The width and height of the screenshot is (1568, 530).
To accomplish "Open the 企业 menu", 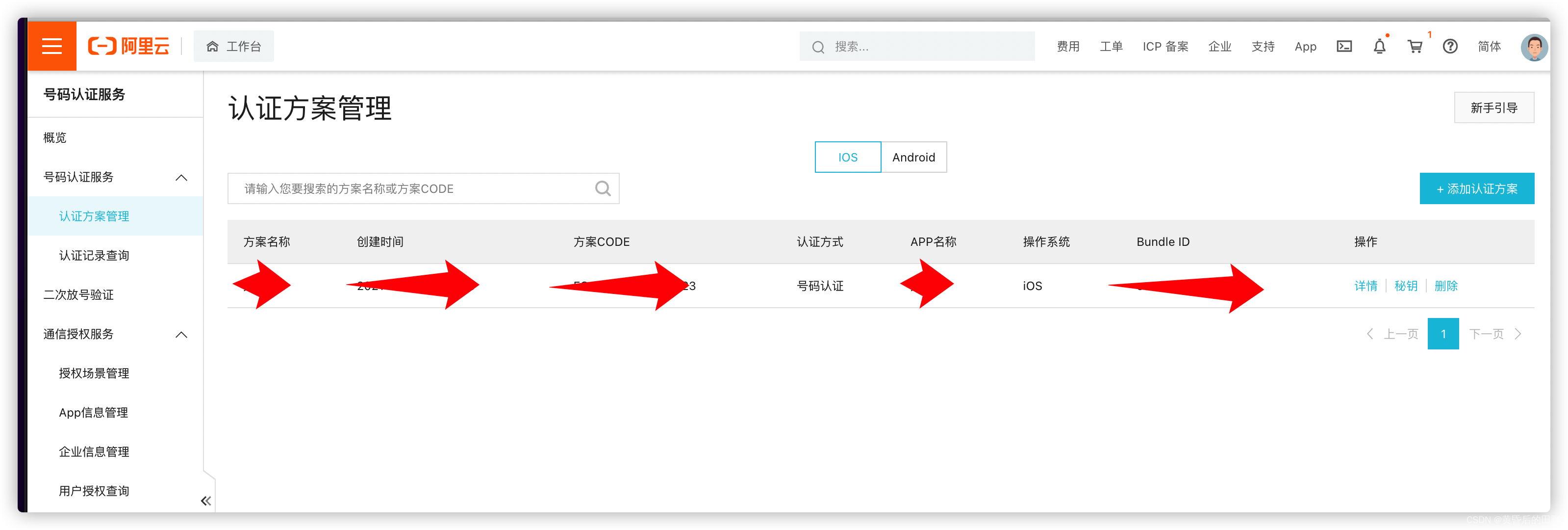I will pyautogui.click(x=1219, y=46).
